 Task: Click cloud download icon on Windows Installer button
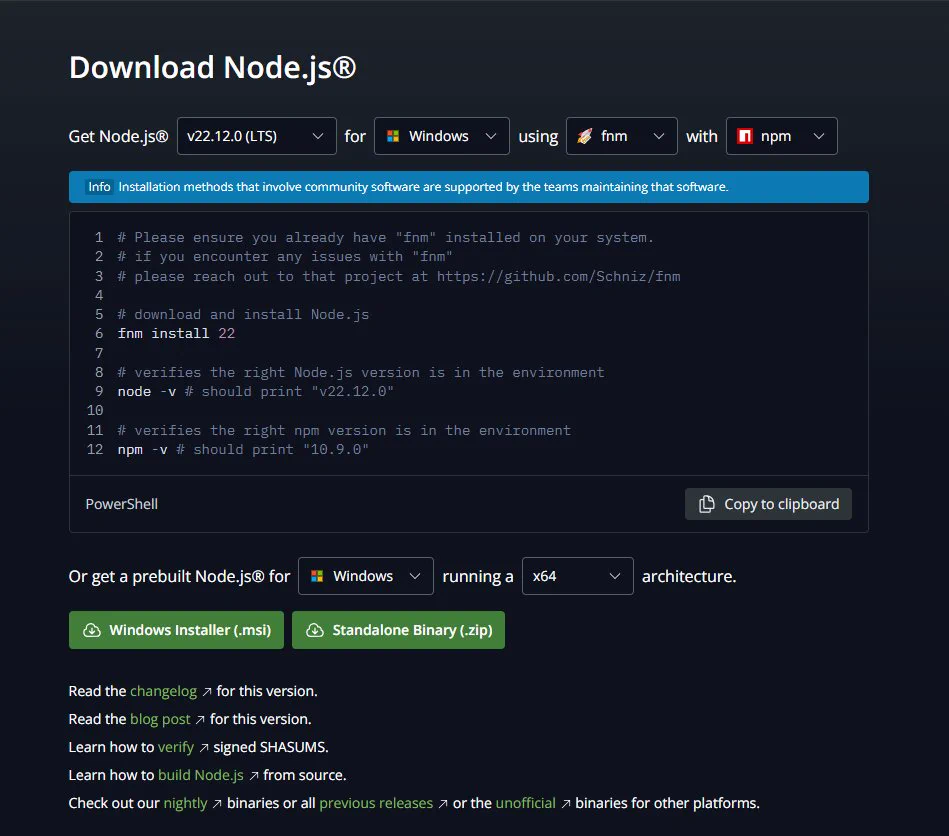[x=91, y=630]
